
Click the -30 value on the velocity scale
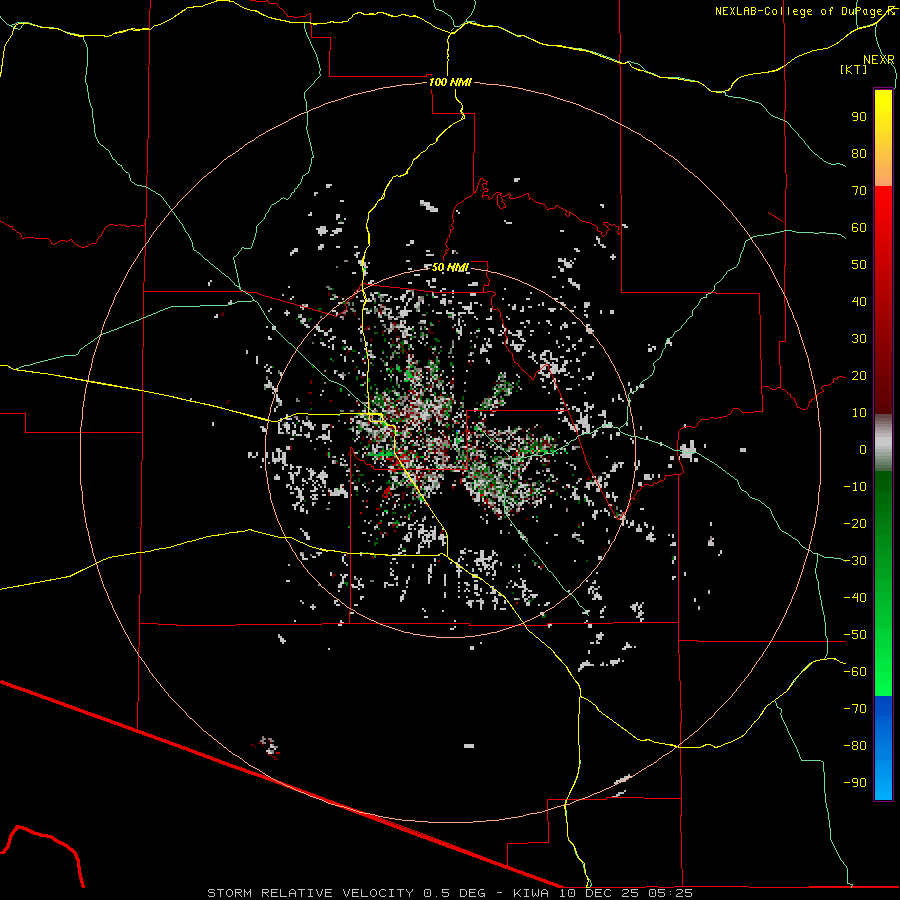[855, 561]
